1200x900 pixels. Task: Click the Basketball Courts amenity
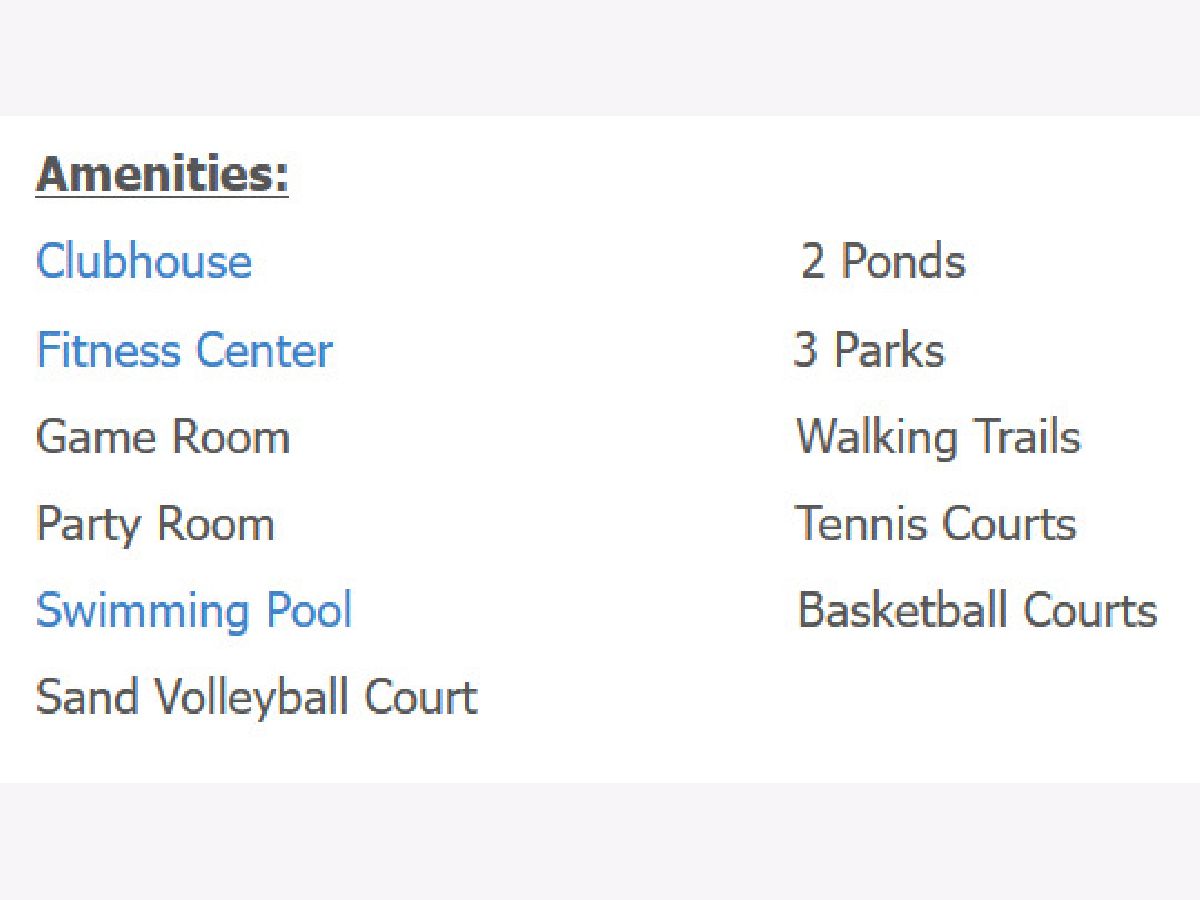point(977,611)
